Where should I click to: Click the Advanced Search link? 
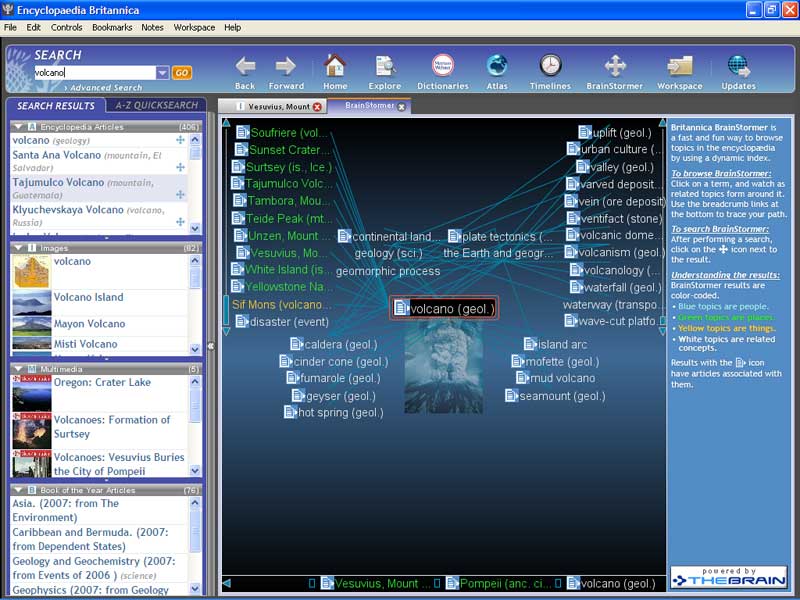(106, 88)
